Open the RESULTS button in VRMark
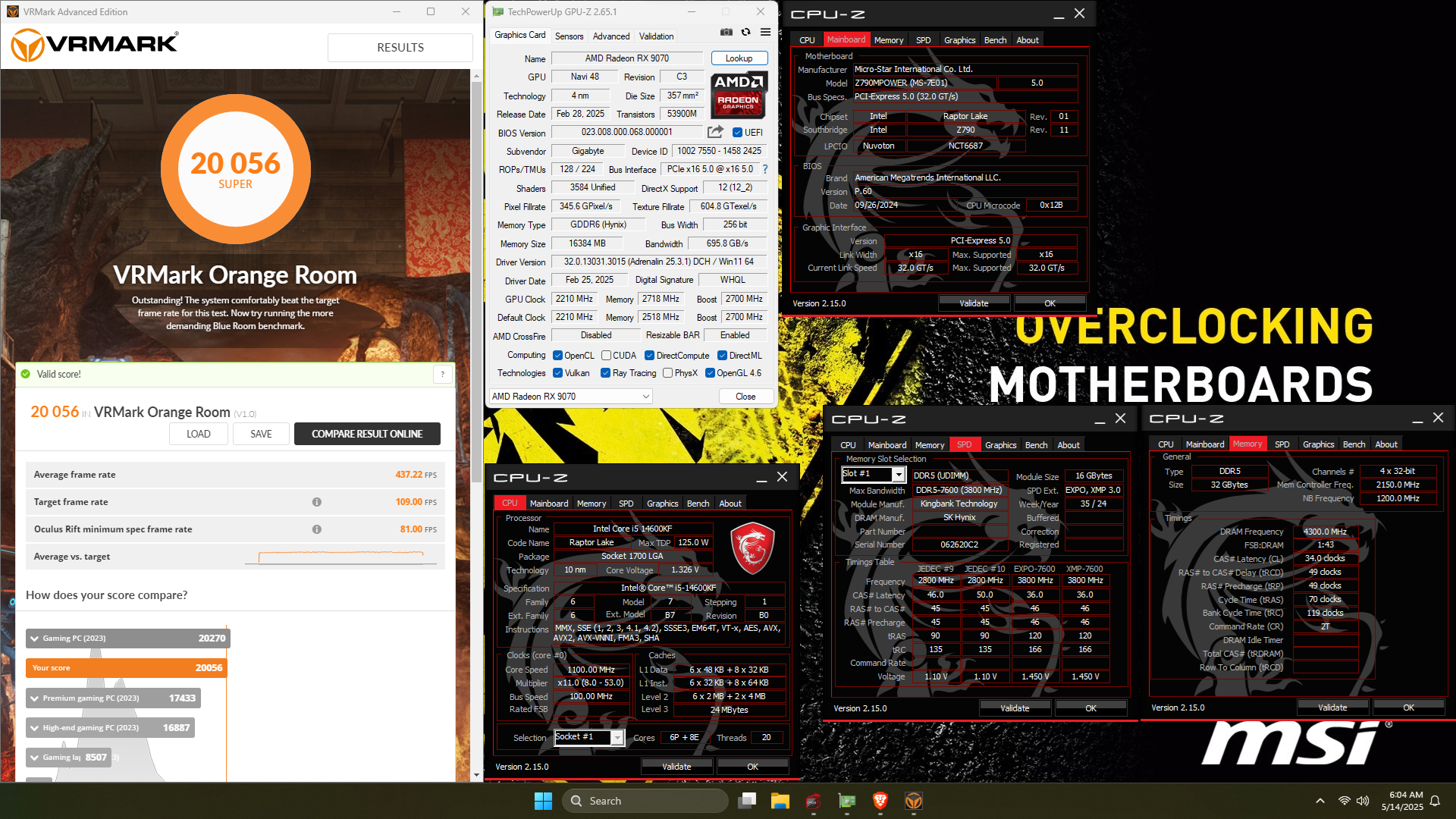Image resolution: width=1456 pixels, height=819 pixels. point(400,47)
